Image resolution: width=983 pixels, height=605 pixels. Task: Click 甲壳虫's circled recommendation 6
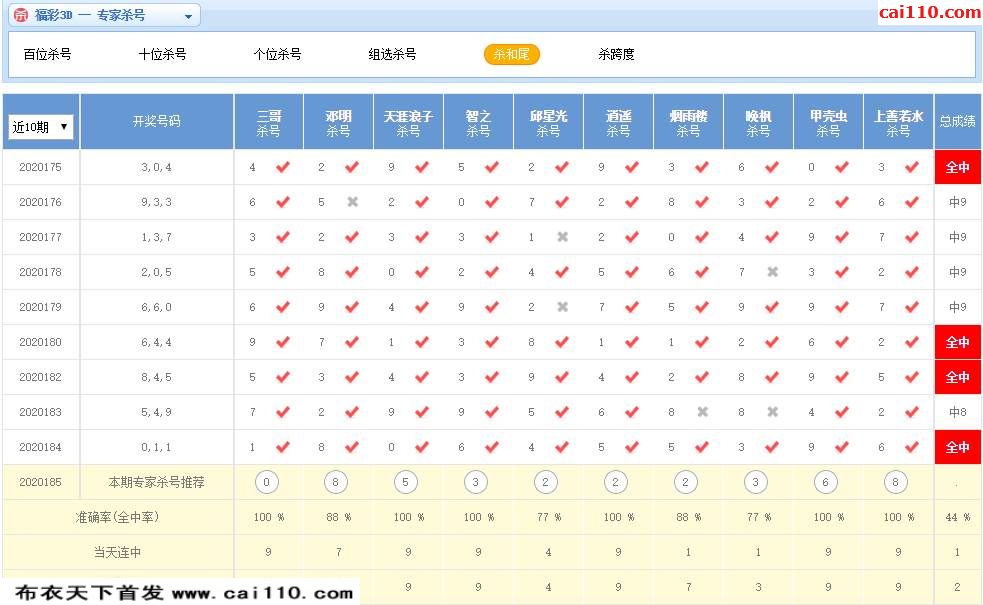click(x=825, y=482)
